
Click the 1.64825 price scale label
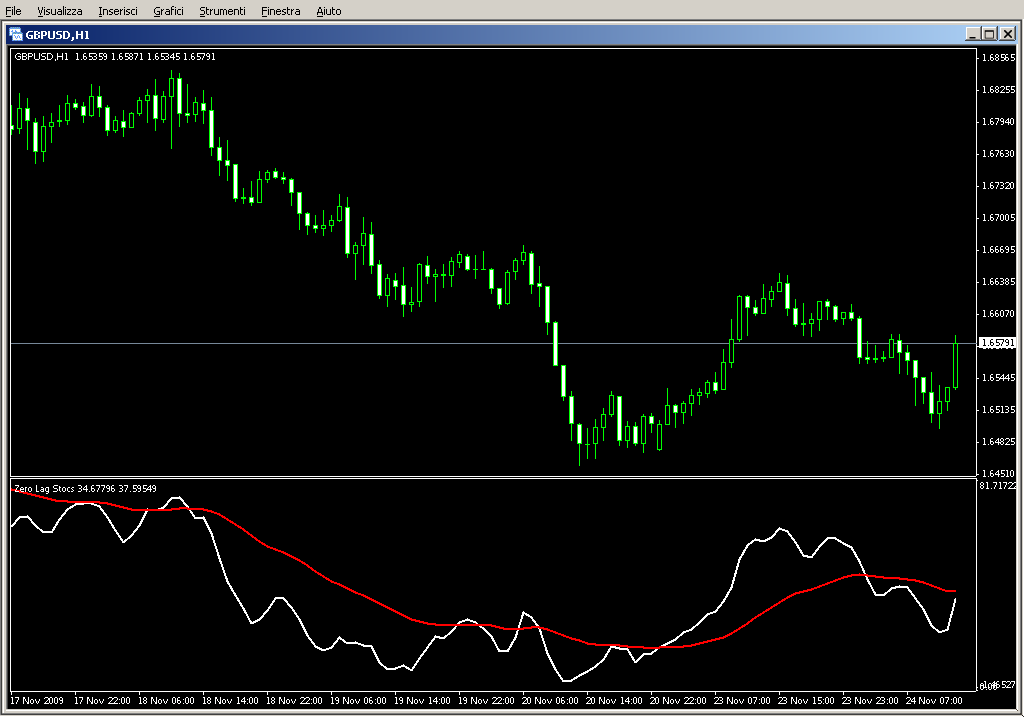pyautogui.click(x=999, y=441)
